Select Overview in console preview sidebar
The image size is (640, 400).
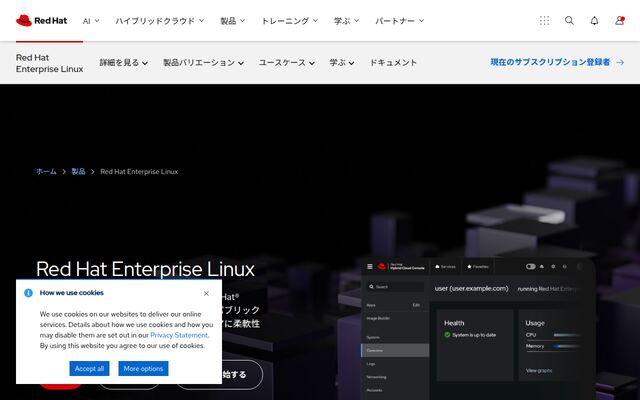click(395, 350)
